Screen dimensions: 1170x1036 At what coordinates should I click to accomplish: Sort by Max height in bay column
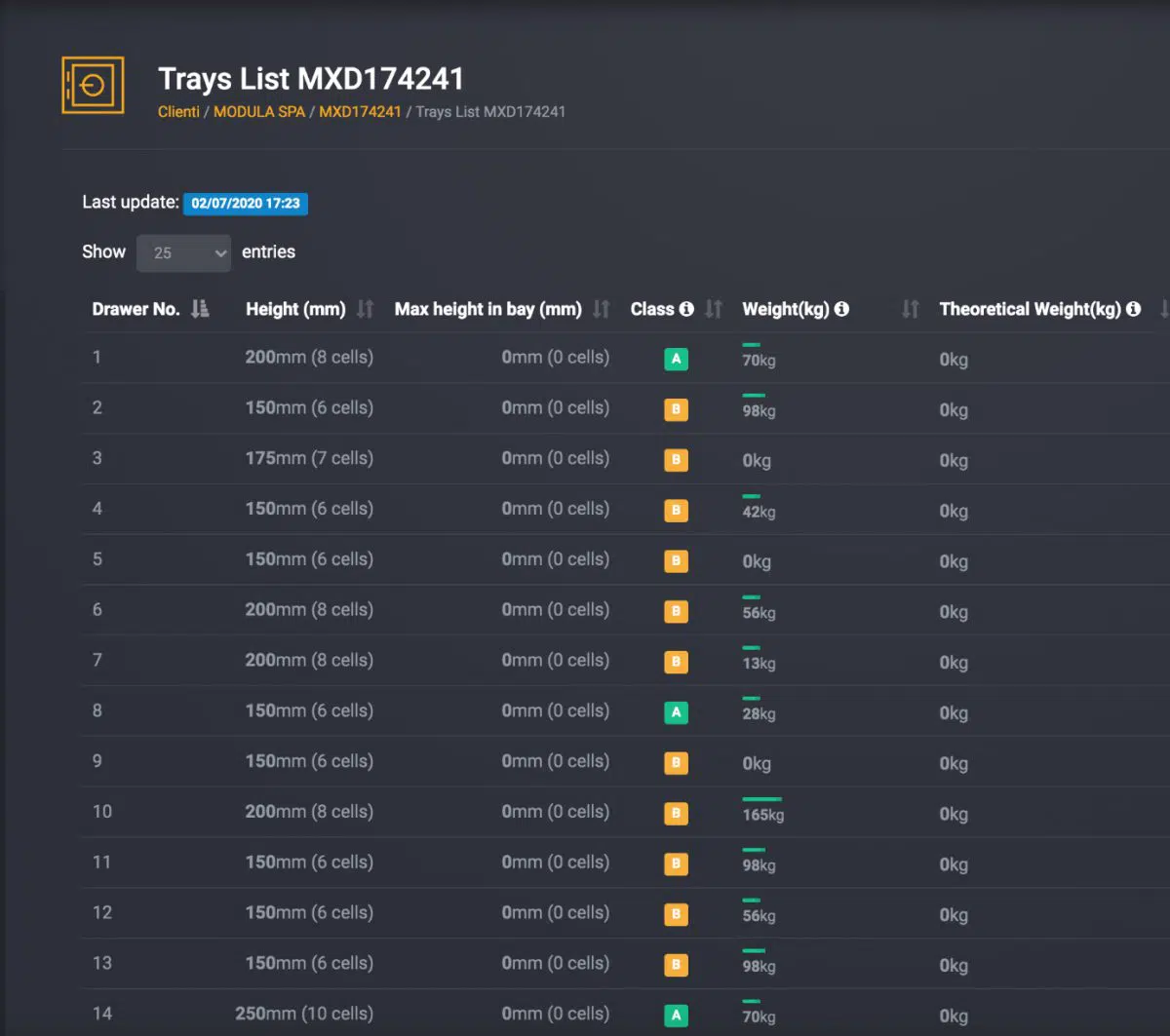point(601,309)
